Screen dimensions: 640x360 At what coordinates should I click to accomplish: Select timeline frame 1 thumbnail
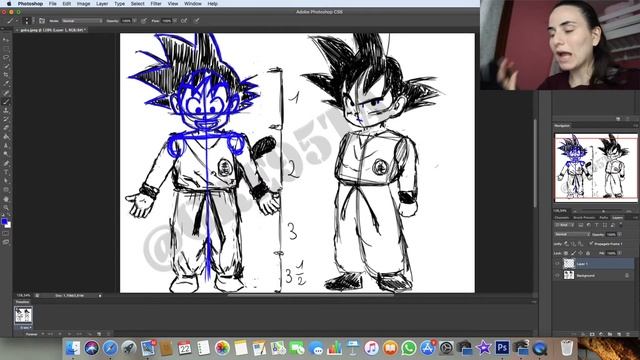23,316
